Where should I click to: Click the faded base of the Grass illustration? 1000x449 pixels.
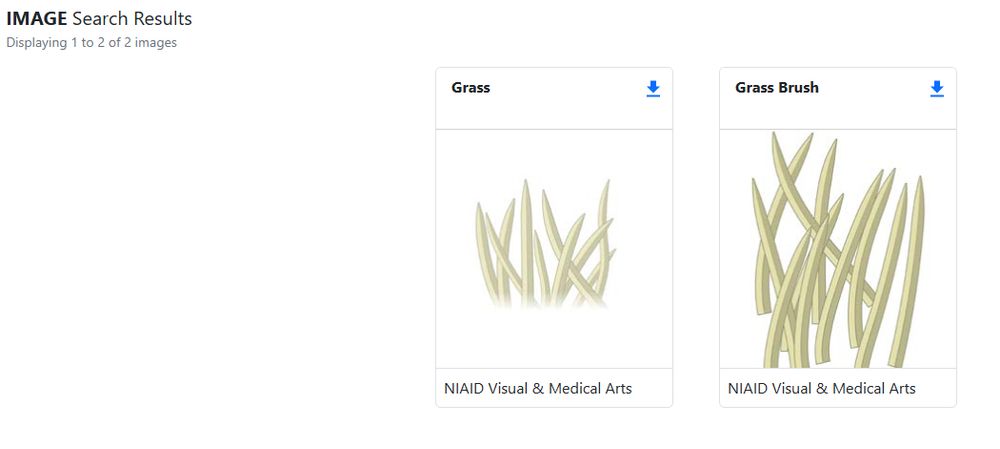[543, 300]
